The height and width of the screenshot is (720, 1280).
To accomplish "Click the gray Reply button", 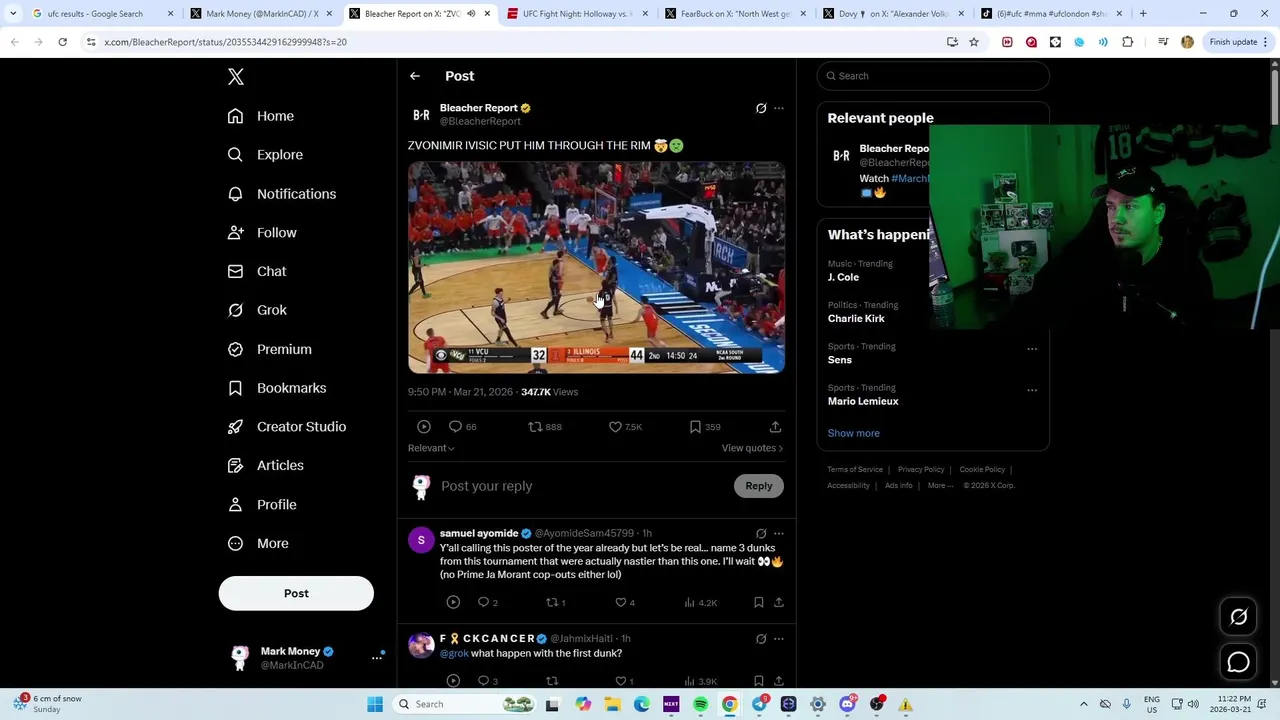I will coord(759,486).
